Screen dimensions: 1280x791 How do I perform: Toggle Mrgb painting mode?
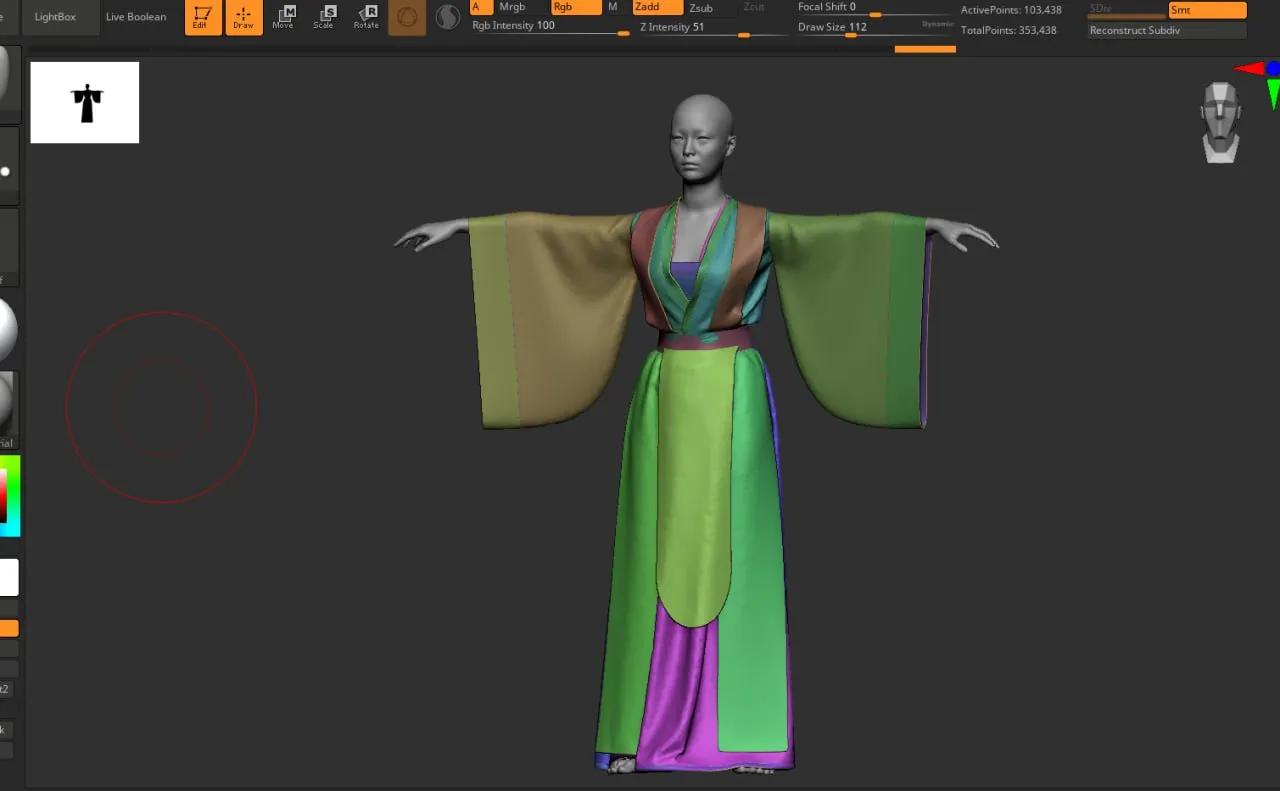tap(512, 7)
